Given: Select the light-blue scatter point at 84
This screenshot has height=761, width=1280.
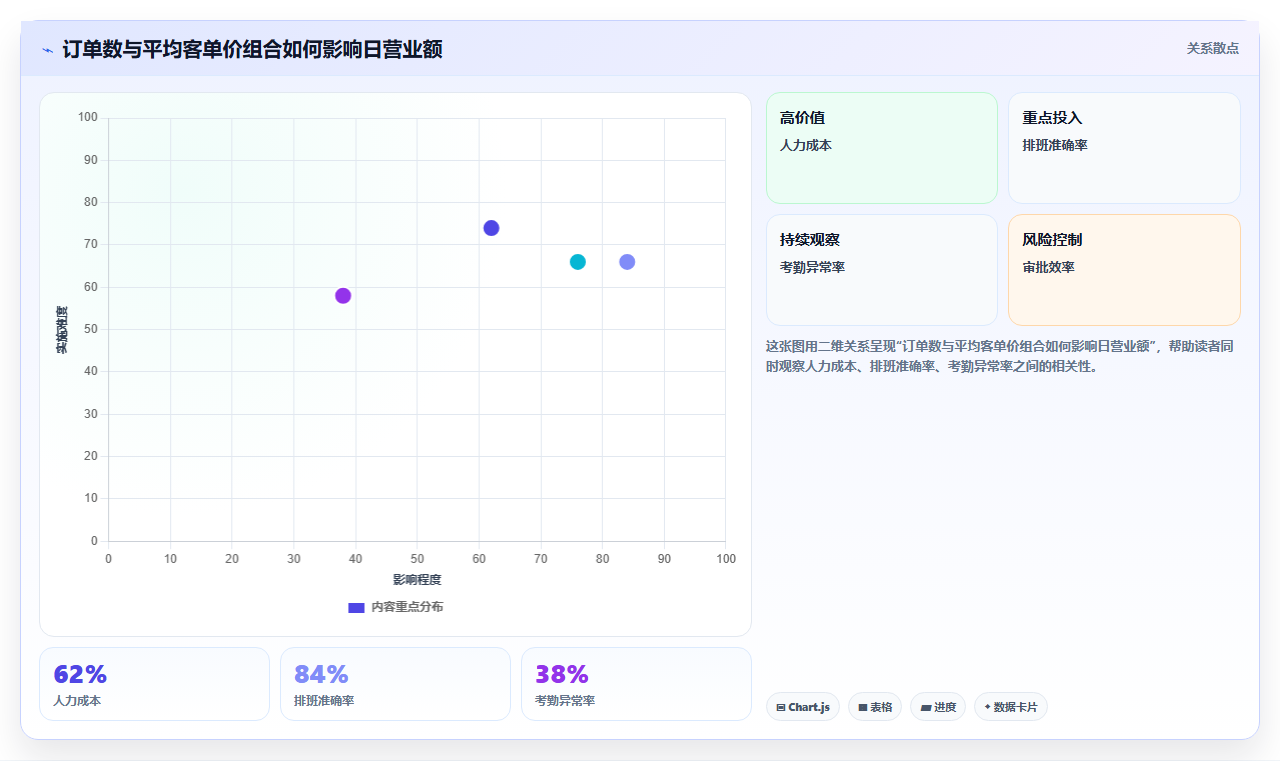Looking at the screenshot, I should [627, 262].
